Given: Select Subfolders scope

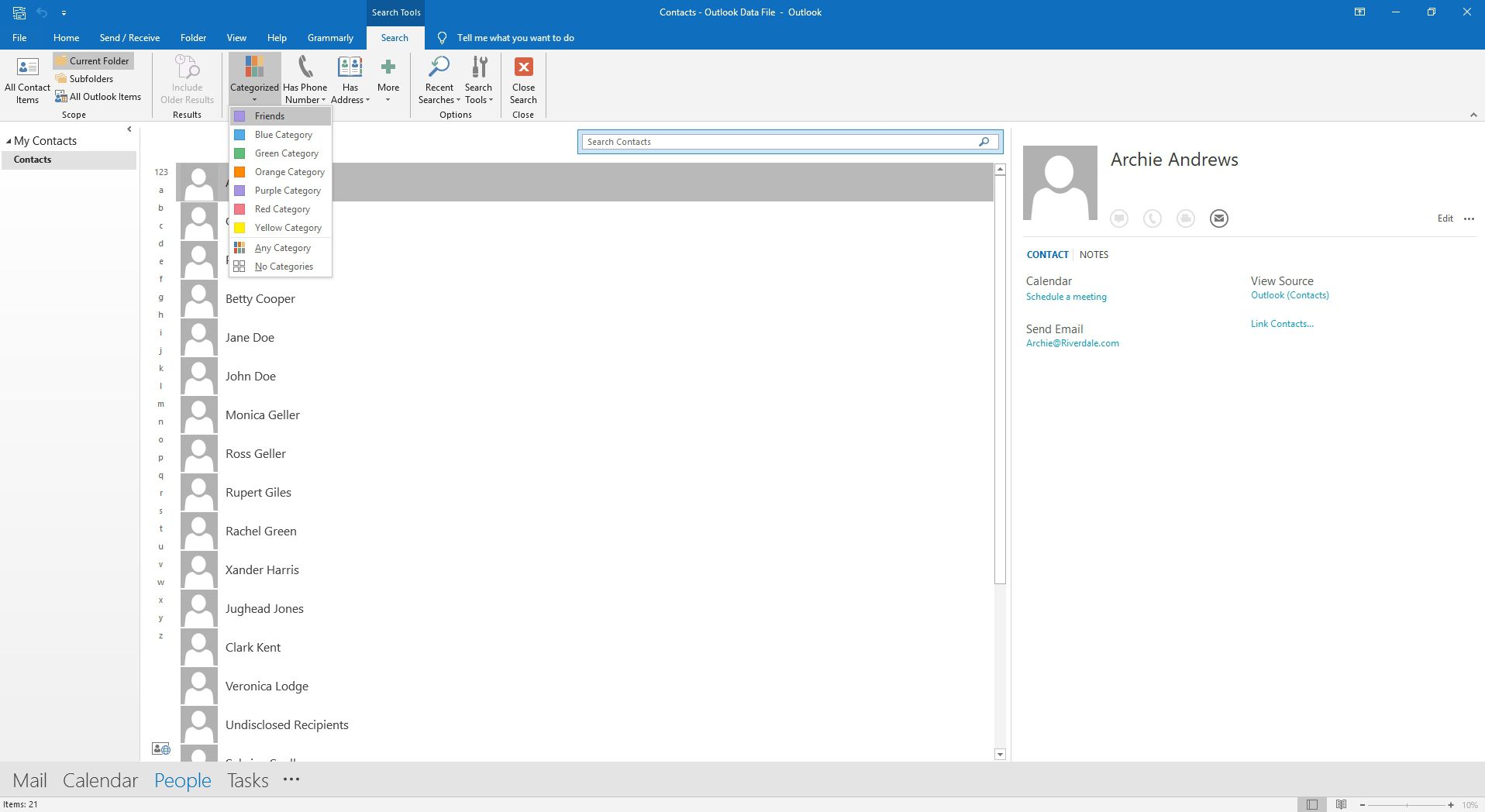Looking at the screenshot, I should click(x=84, y=78).
